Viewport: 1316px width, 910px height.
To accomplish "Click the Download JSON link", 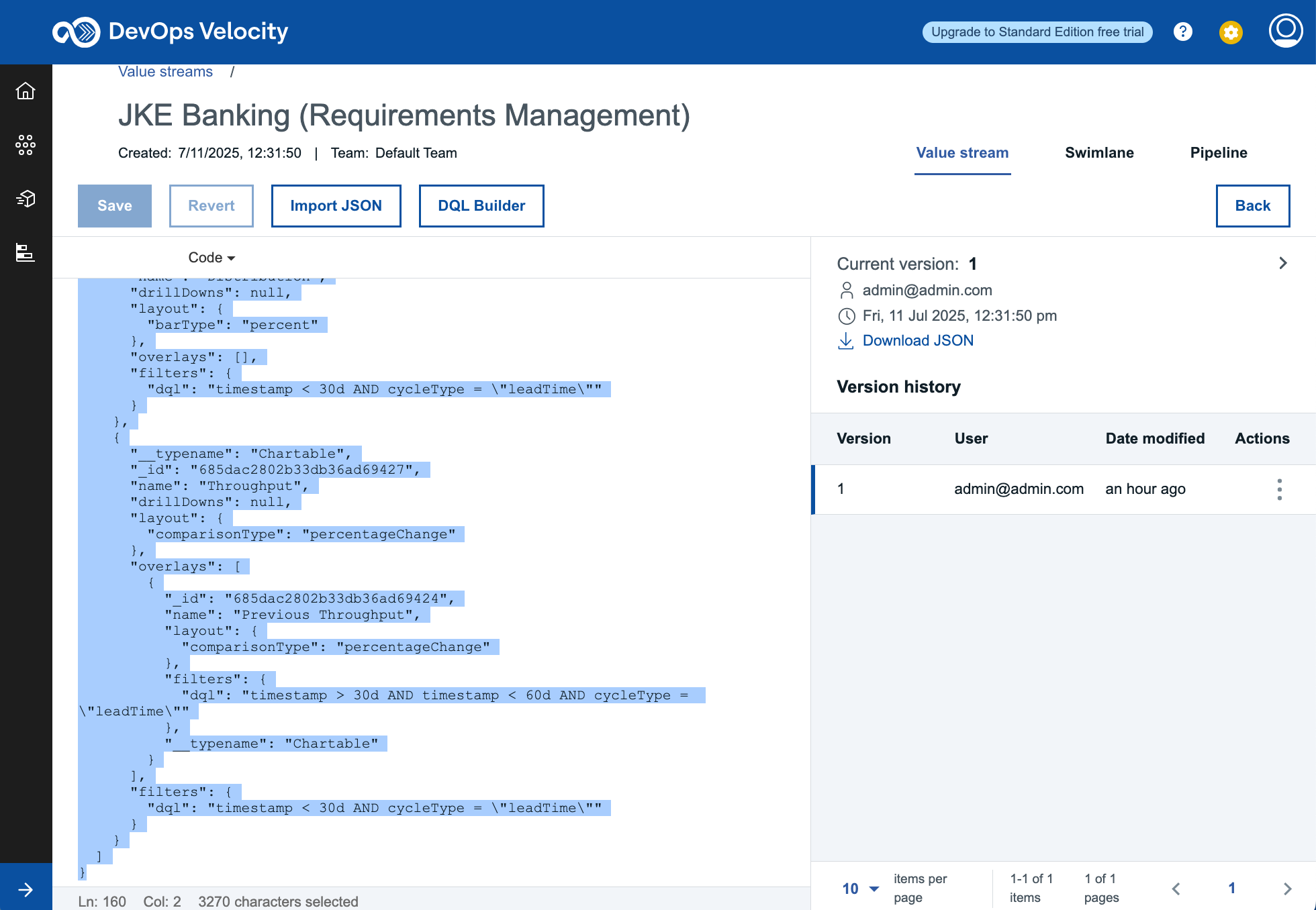I will 918,341.
